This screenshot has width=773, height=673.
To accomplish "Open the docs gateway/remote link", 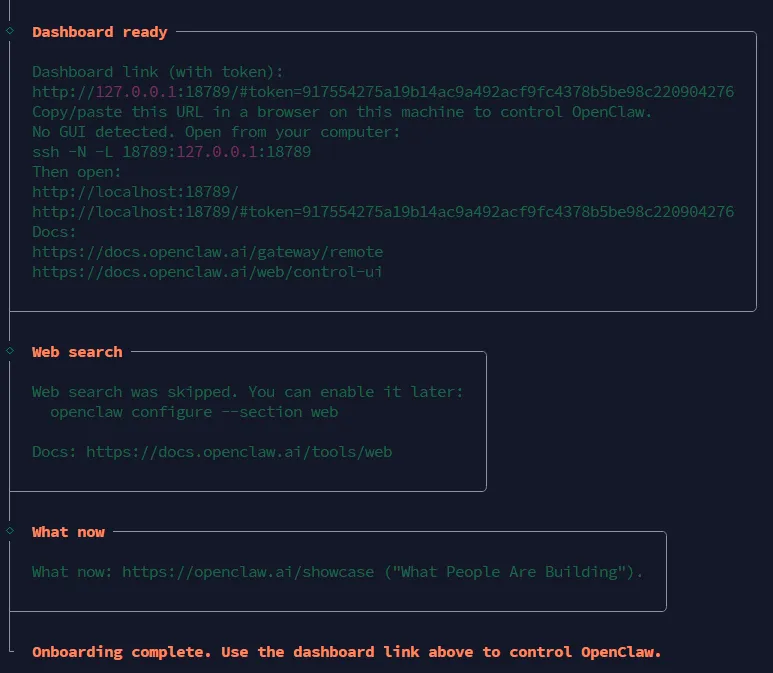I will (x=208, y=252).
